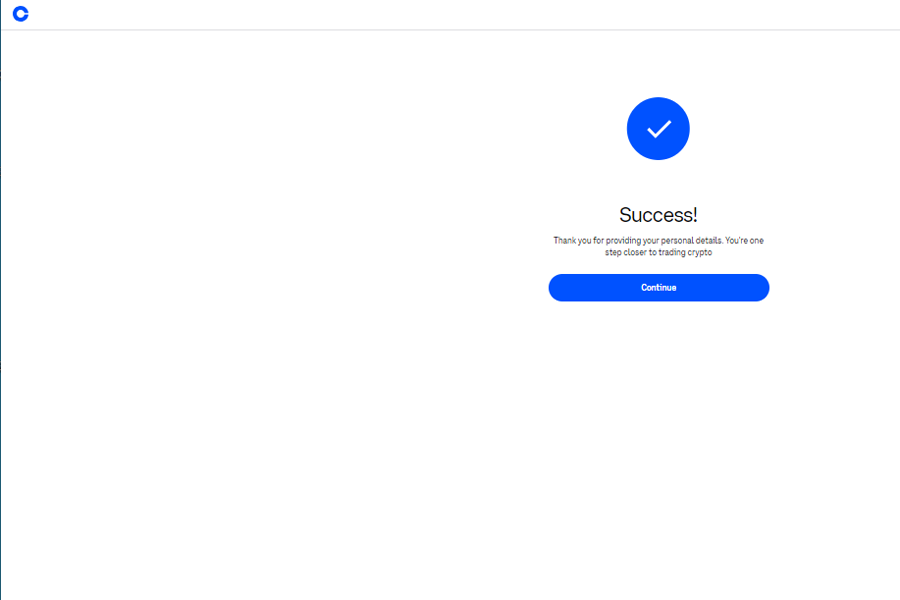900x600 pixels.
Task: Select the round blue confirmation badge
Action: [658, 129]
